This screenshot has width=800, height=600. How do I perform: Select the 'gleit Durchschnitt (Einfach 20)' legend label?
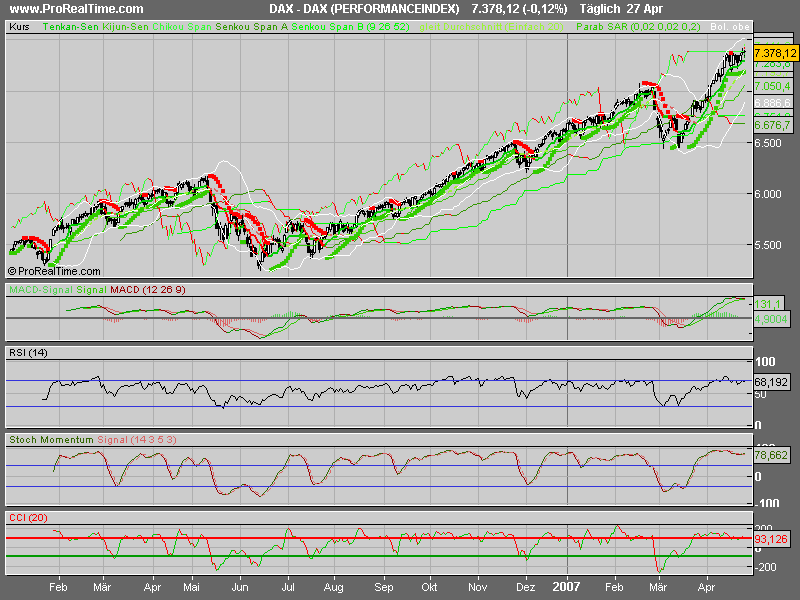coord(491,27)
